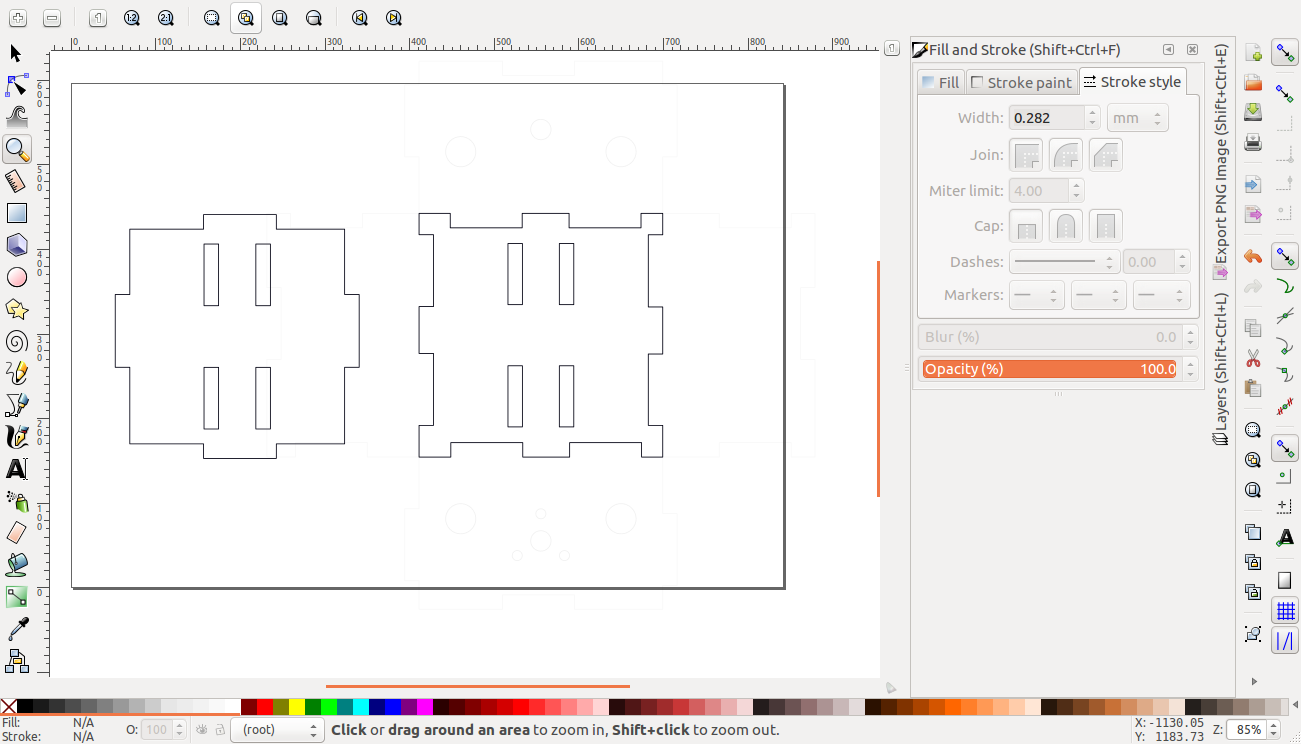Zoom to fit page width

click(314, 18)
